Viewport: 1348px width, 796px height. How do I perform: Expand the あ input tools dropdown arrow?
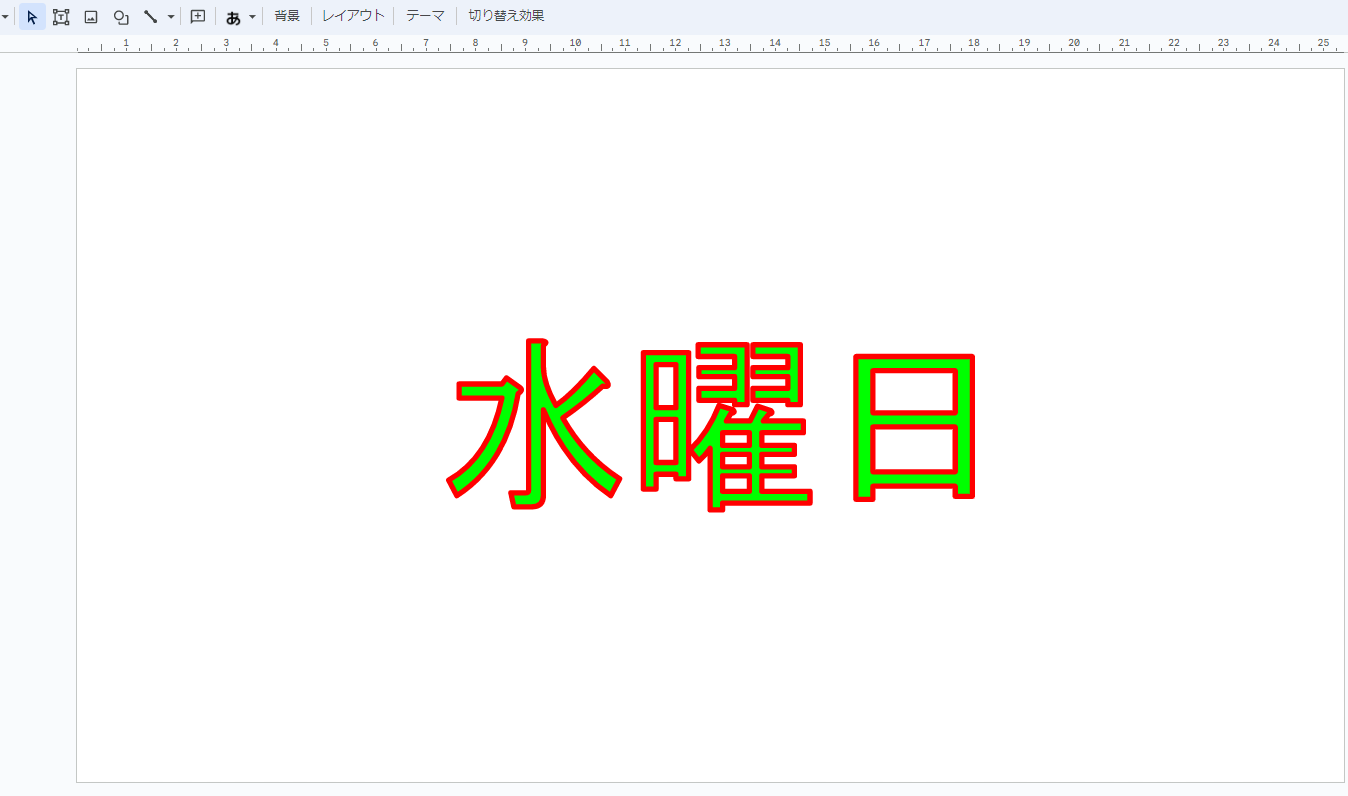click(x=252, y=17)
